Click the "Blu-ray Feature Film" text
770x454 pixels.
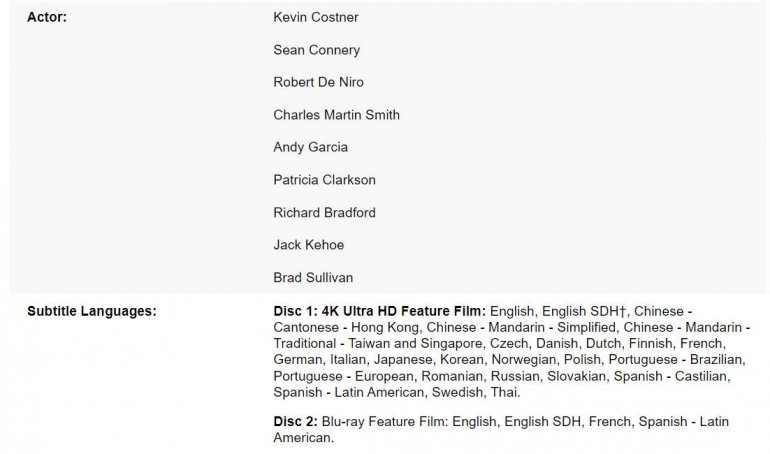click(385, 422)
